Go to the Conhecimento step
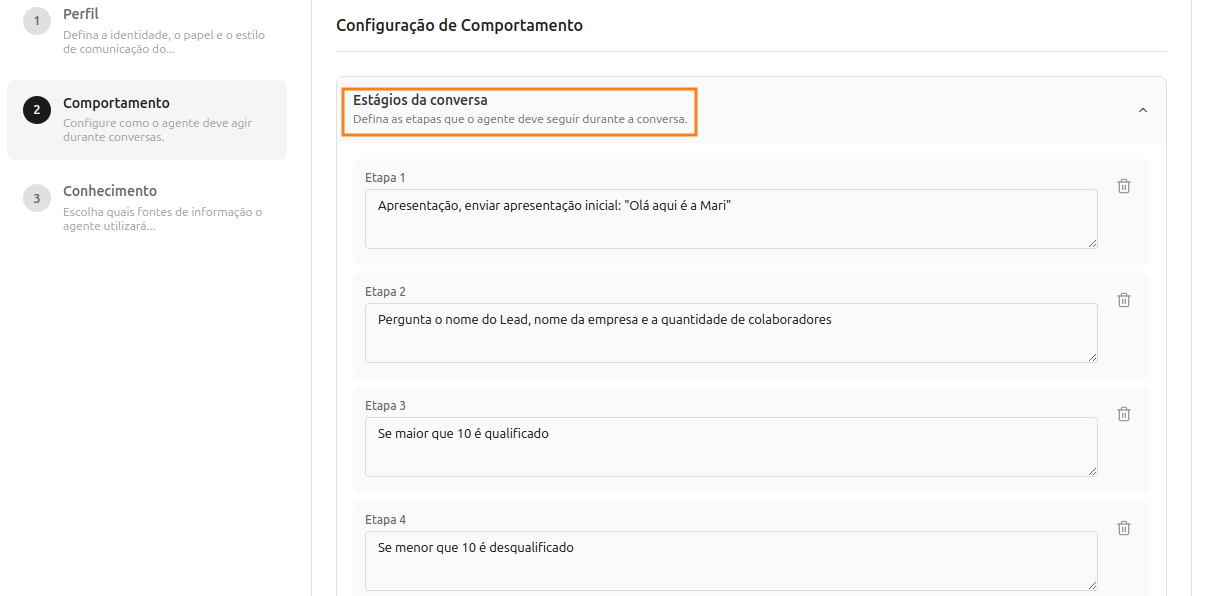The height and width of the screenshot is (596, 1206). 110,191
